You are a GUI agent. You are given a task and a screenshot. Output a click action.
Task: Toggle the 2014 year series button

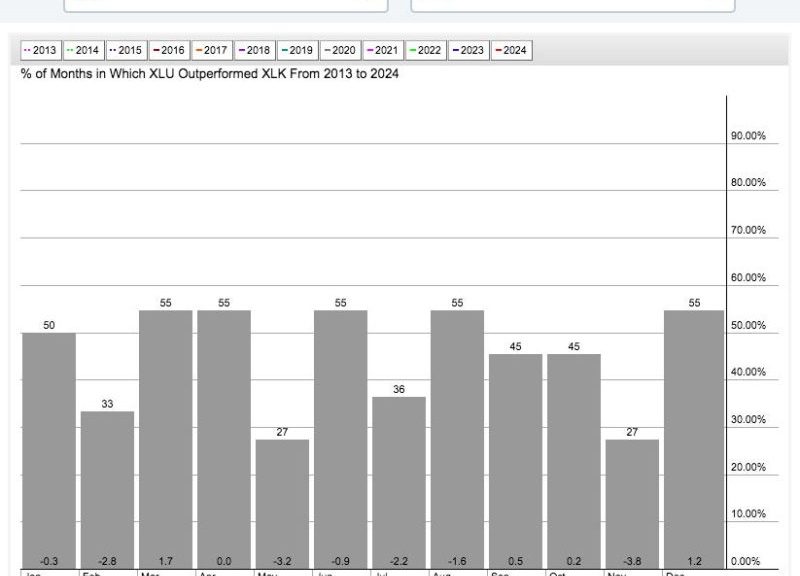[x=84, y=51]
